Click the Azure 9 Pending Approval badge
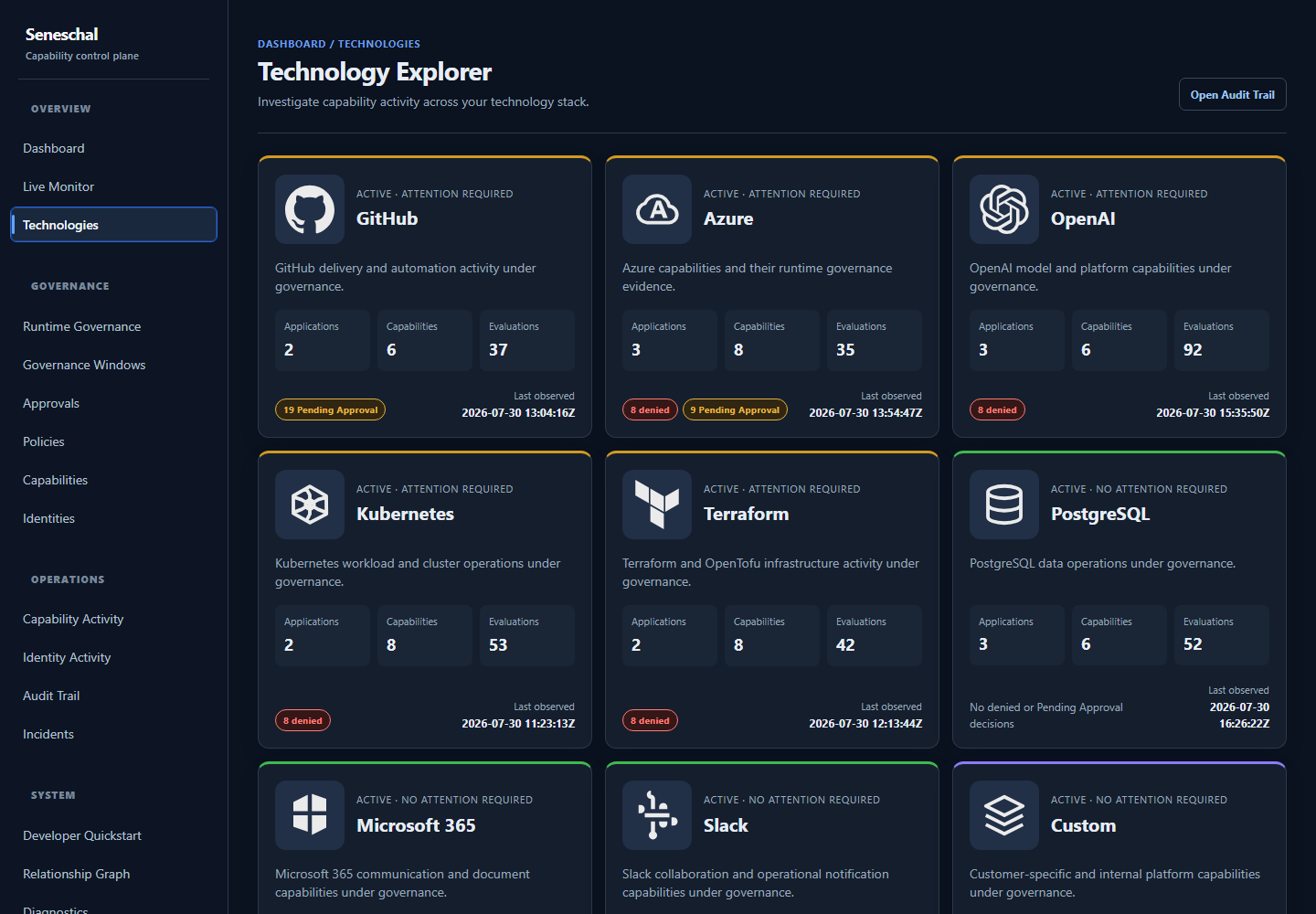Viewport: 1316px width, 914px height. click(x=735, y=409)
